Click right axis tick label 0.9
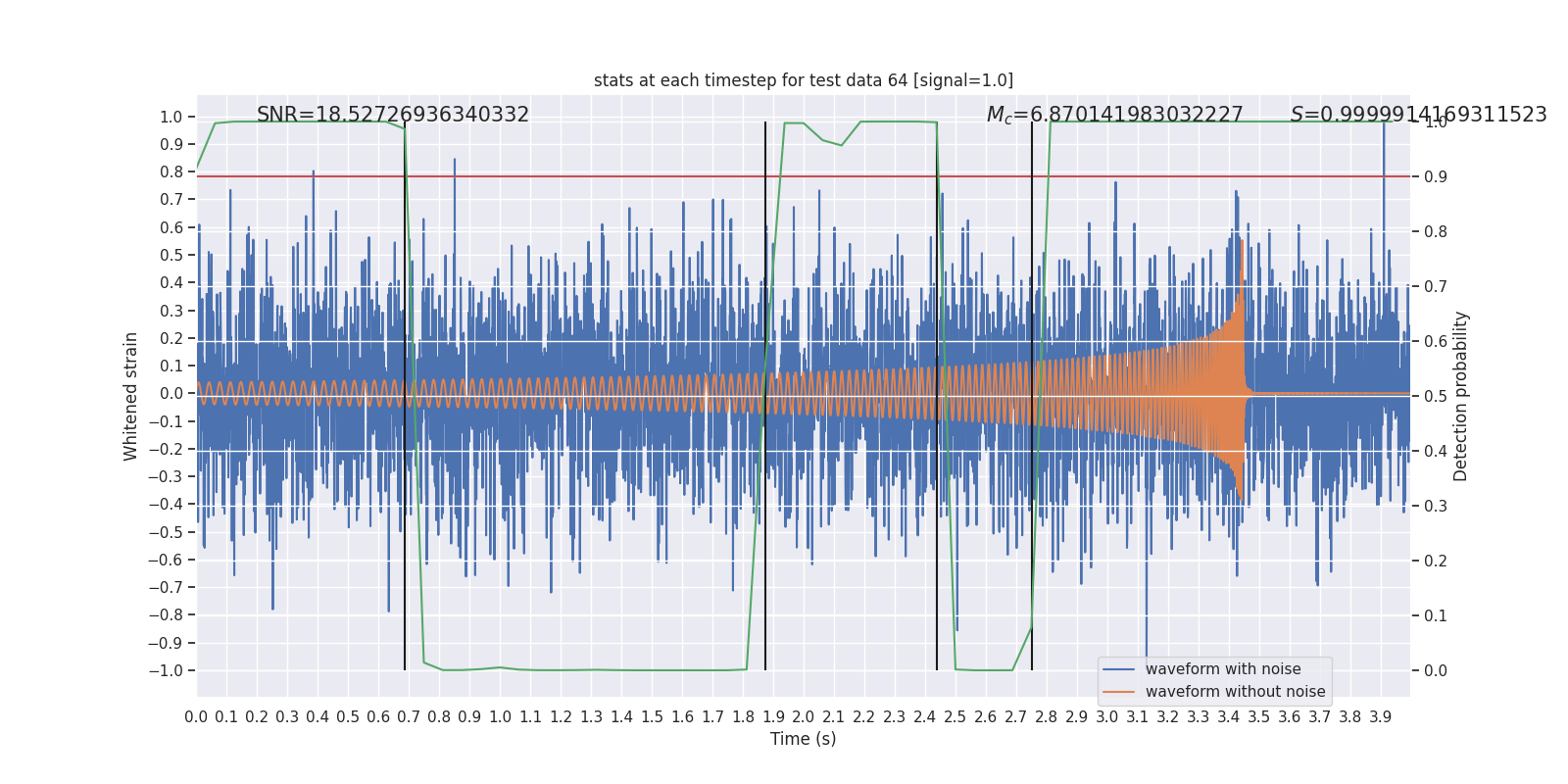1568x784 pixels. (x=1436, y=177)
